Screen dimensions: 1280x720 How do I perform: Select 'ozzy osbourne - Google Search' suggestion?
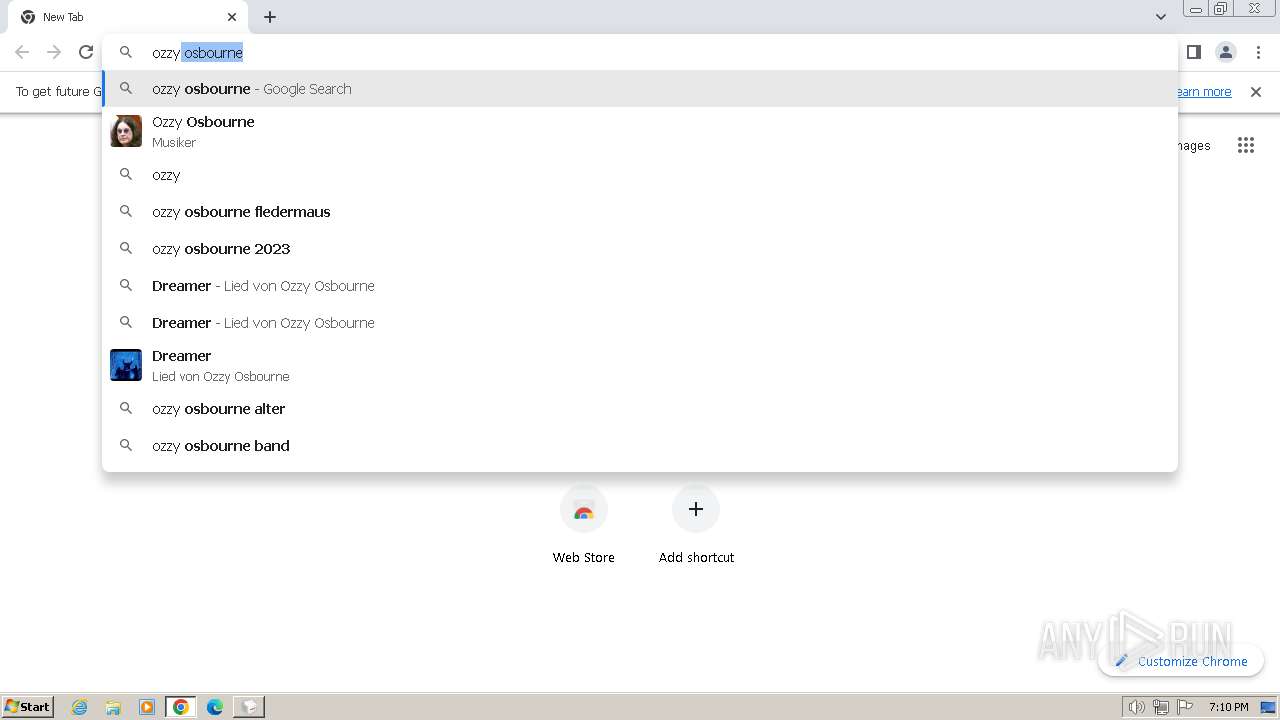[640, 89]
